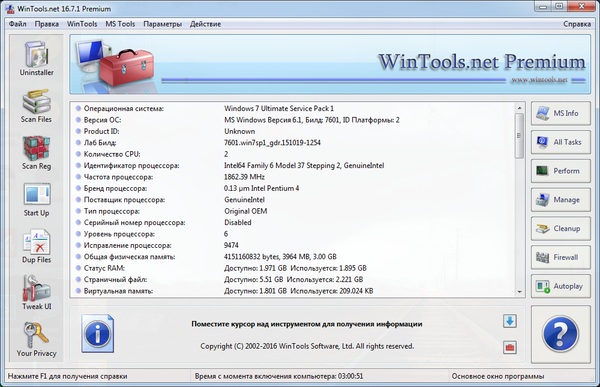600x387 pixels.
Task: Click the red toolbox banner image
Action: click(127, 67)
